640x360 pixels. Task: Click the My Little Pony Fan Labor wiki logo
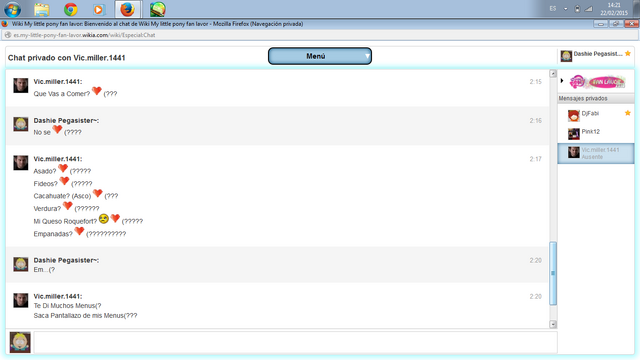click(597, 82)
